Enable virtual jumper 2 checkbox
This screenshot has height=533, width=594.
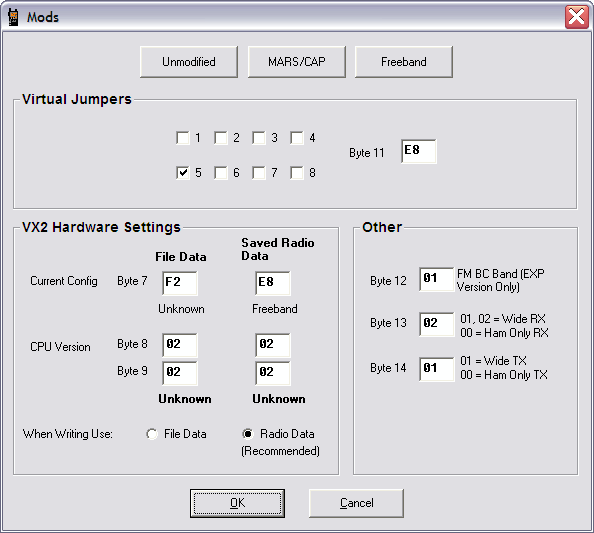[221, 138]
